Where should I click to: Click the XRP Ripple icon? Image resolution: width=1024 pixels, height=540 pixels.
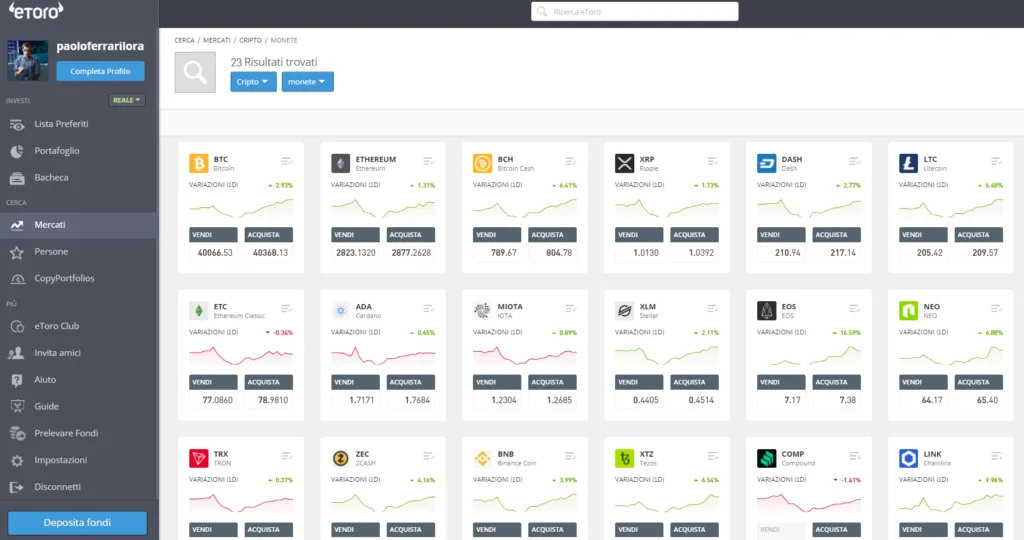point(624,163)
